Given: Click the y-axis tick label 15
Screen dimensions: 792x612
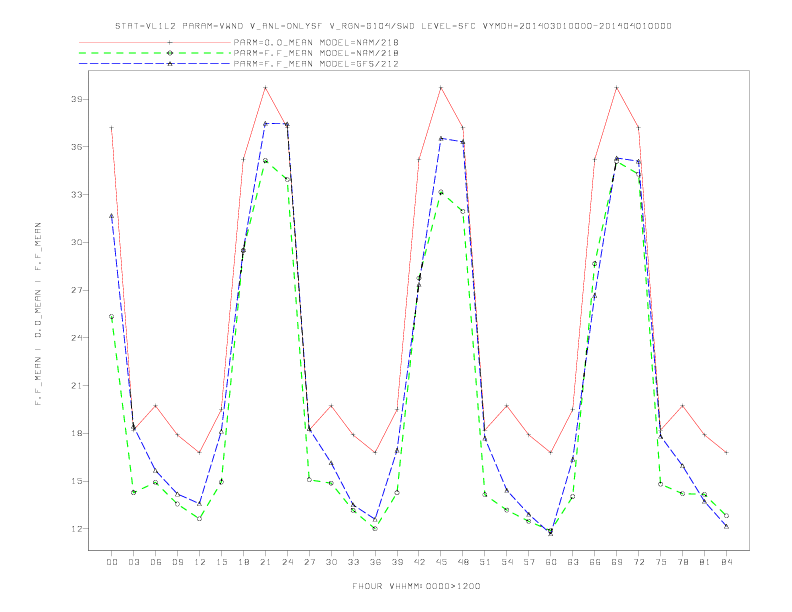Looking at the screenshot, I should [76, 481].
